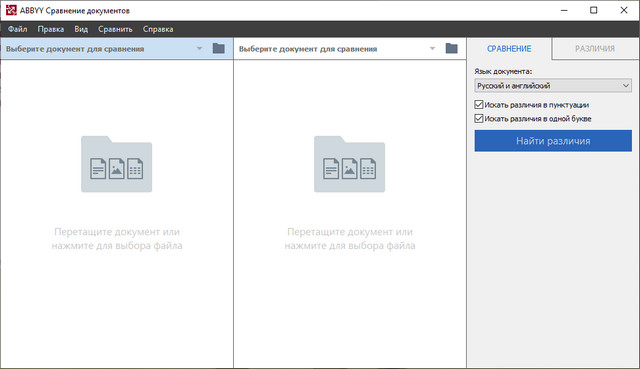Viewport: 640px width, 369px height.
Task: Open the Справка menu
Action: (158, 29)
